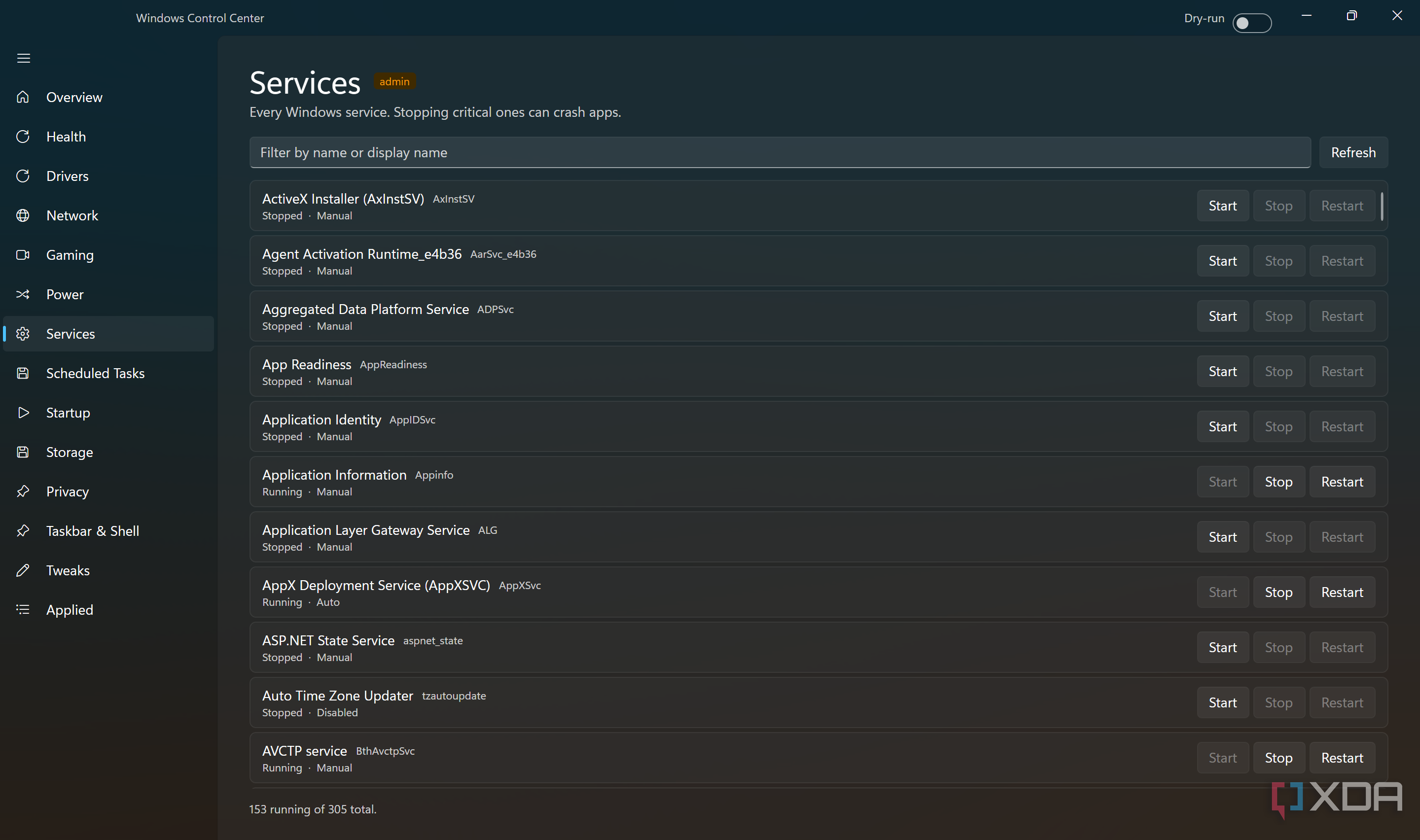Click the Tweaks pencil icon

click(23, 570)
